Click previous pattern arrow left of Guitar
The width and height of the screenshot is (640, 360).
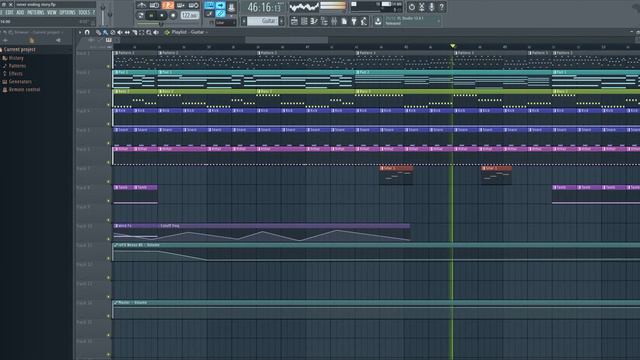coord(244,21)
